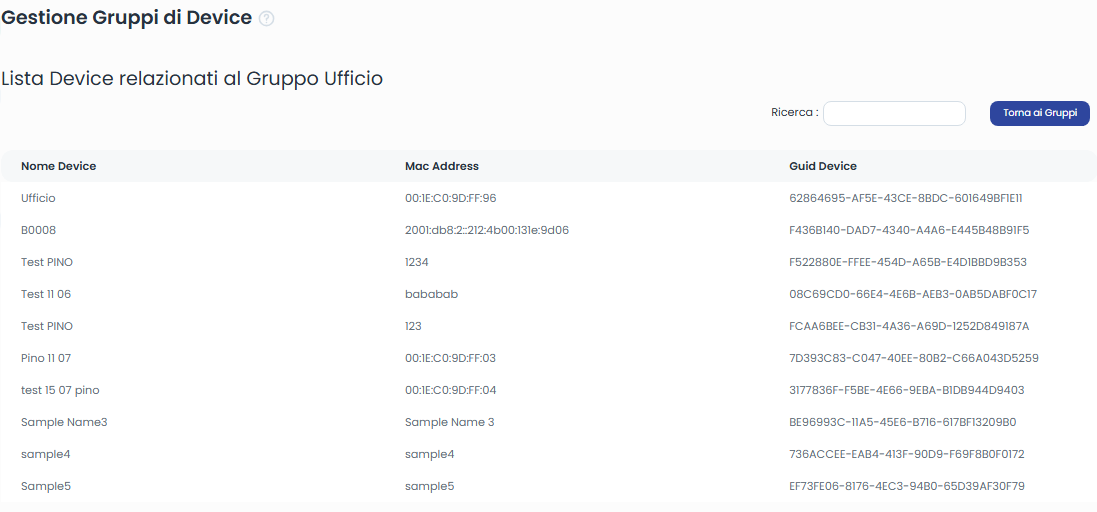Click Sample Name 3 in Mac Address column
This screenshot has height=512, width=1097.
pos(450,422)
